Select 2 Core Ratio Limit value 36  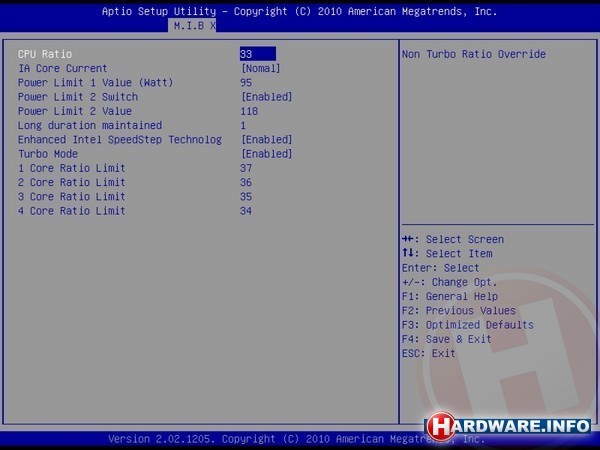pyautogui.click(x=246, y=183)
